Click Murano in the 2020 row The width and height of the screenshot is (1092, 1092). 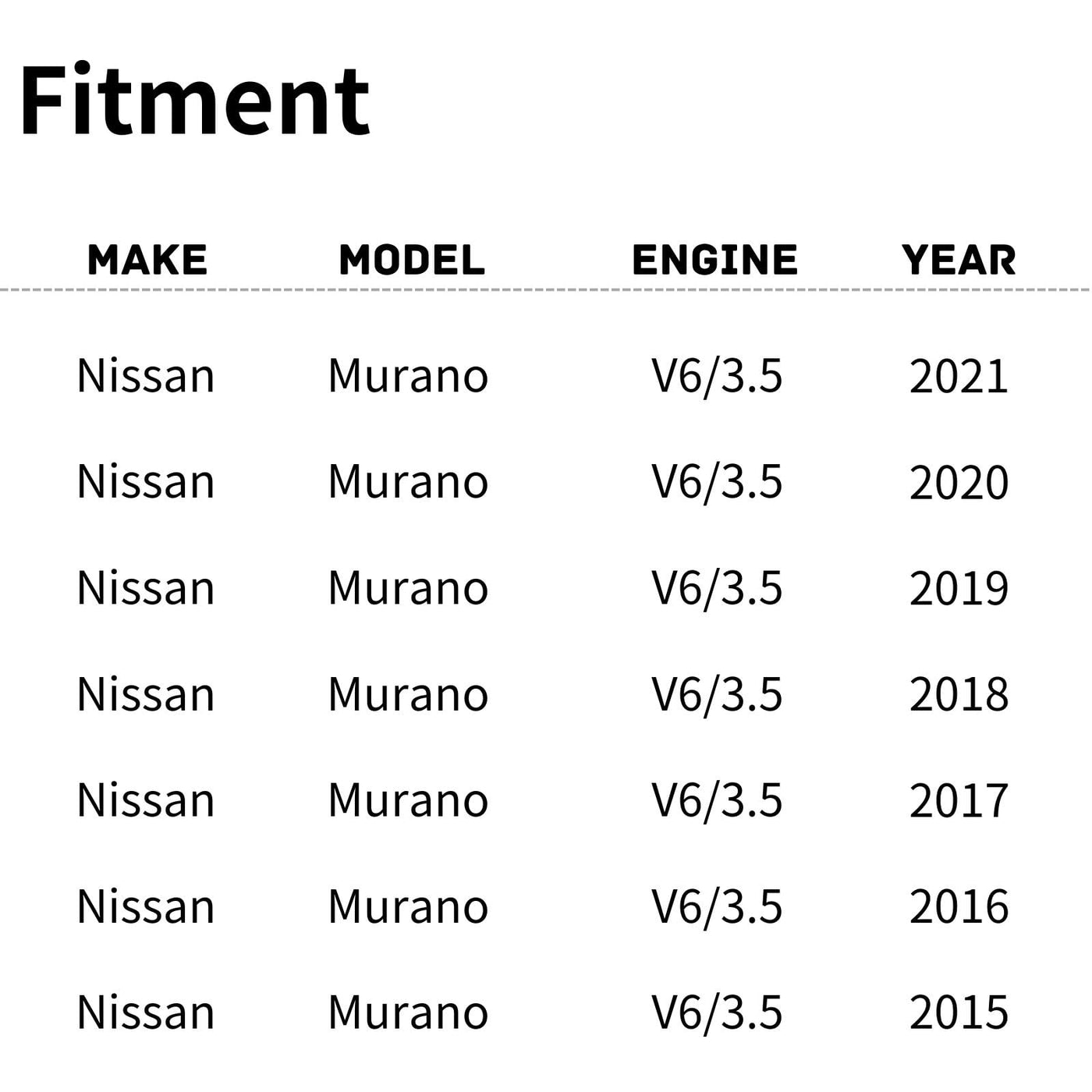pyautogui.click(x=408, y=483)
